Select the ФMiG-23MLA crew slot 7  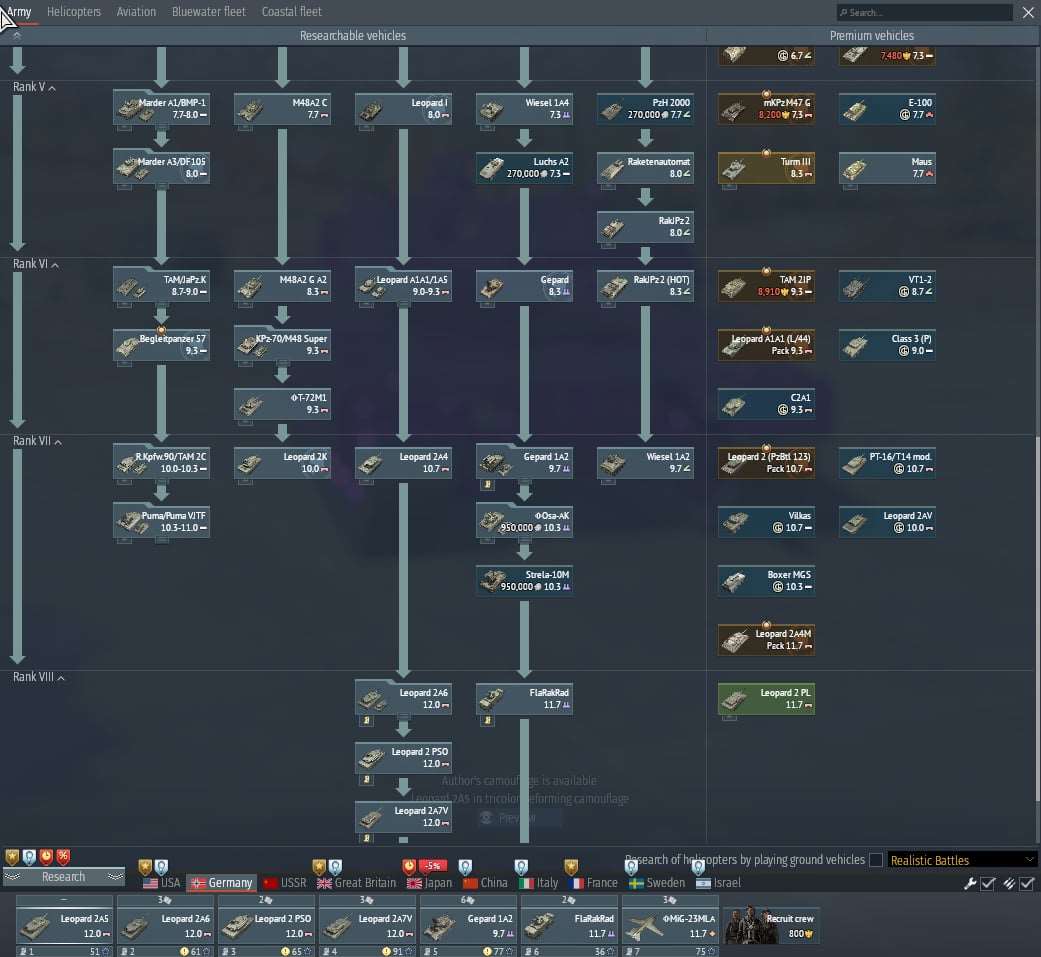[671, 926]
